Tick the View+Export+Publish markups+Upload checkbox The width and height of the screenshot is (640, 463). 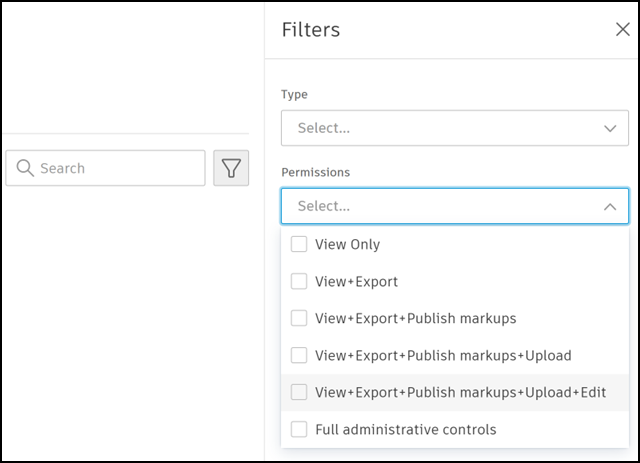298,355
